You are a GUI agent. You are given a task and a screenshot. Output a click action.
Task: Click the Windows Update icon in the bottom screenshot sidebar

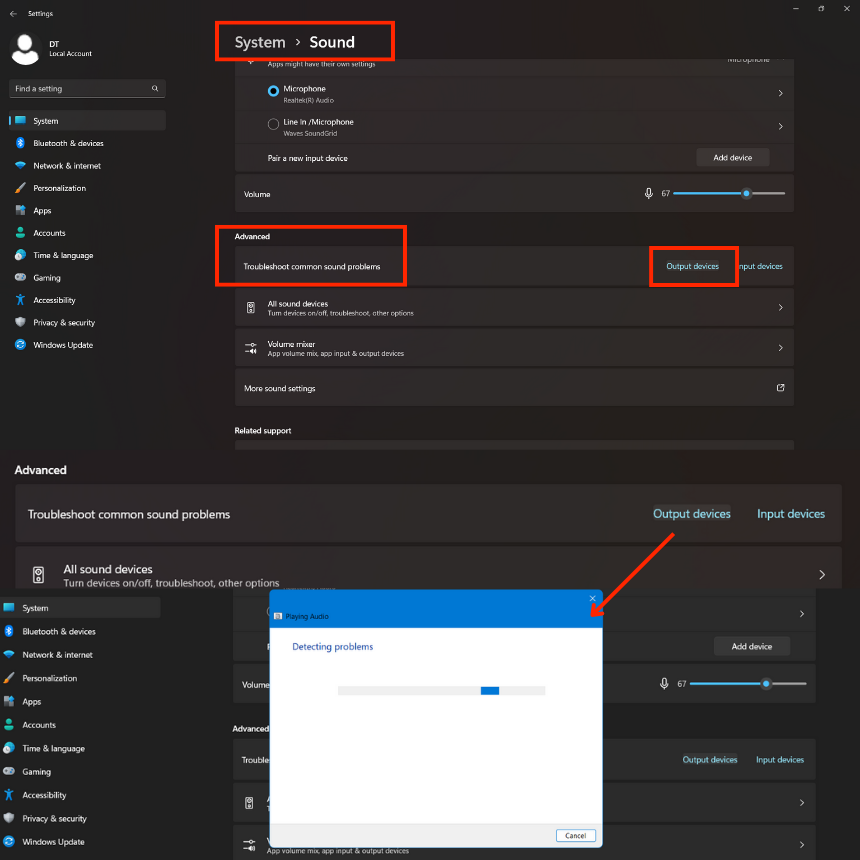9,841
